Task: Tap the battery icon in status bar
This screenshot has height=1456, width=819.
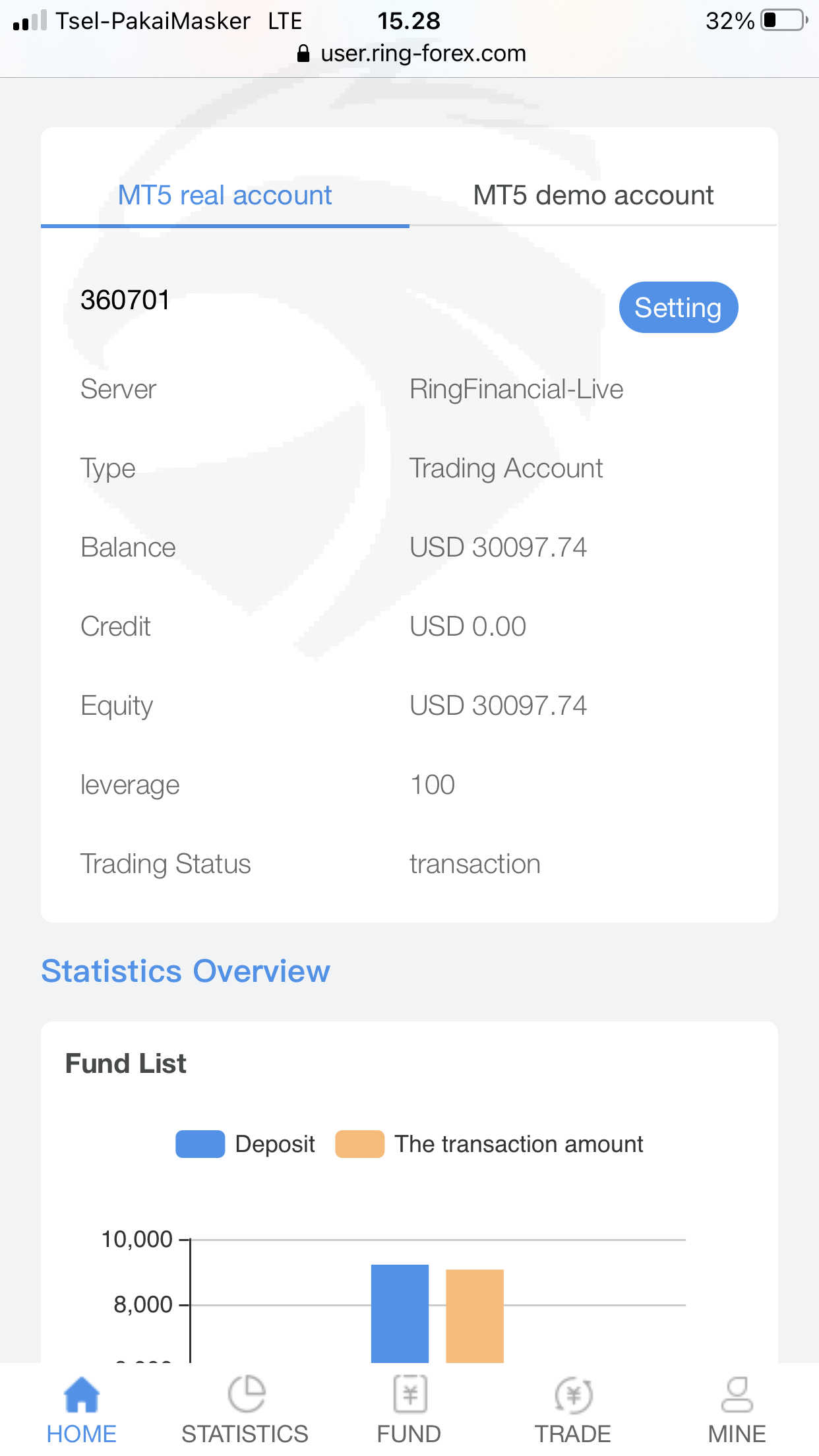Action: [x=783, y=20]
